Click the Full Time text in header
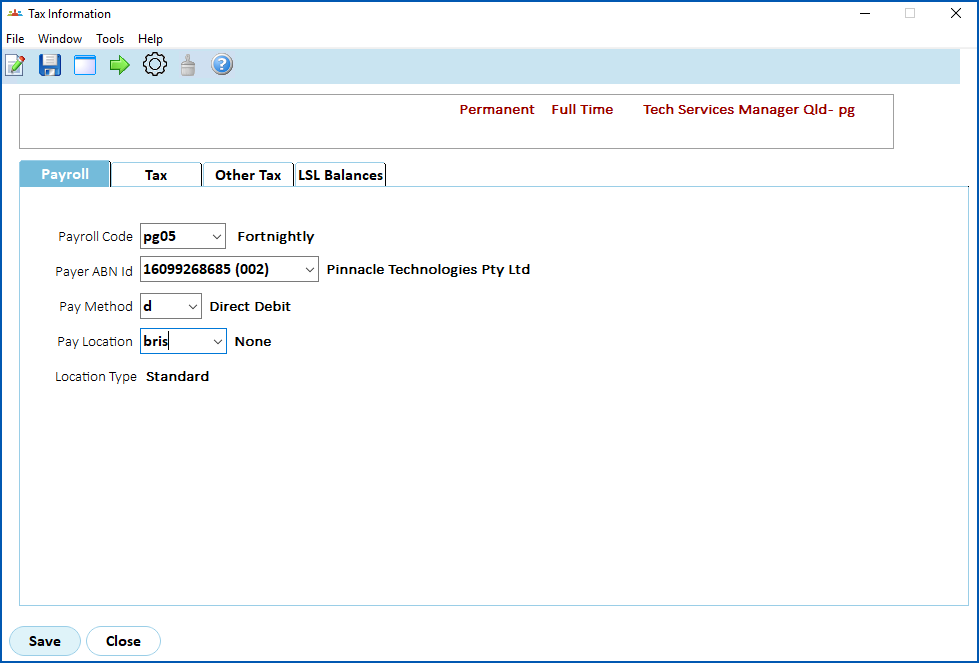Screen dimensions: 979x663 [582, 109]
